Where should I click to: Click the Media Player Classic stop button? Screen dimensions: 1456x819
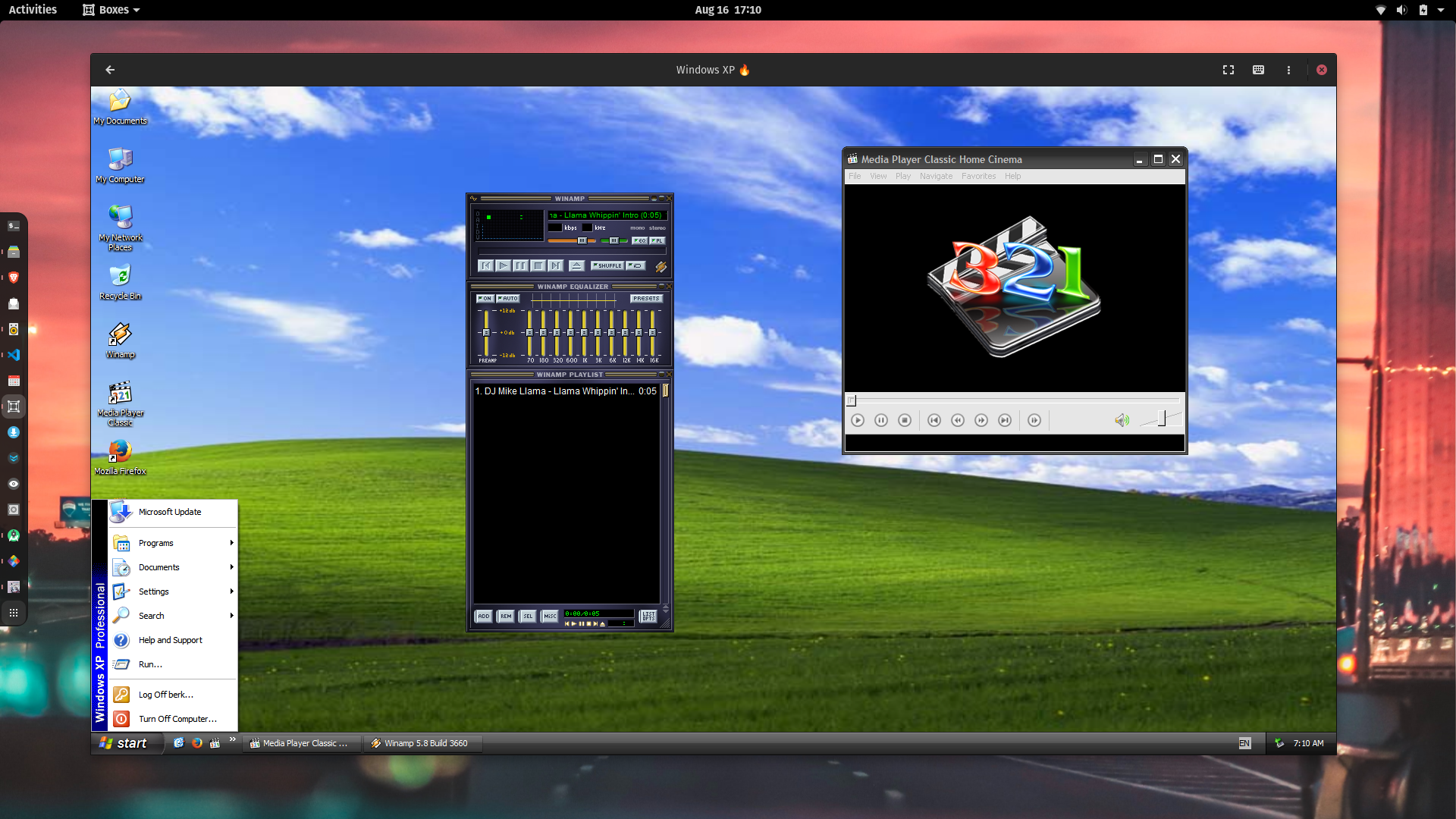pyautogui.click(x=904, y=420)
